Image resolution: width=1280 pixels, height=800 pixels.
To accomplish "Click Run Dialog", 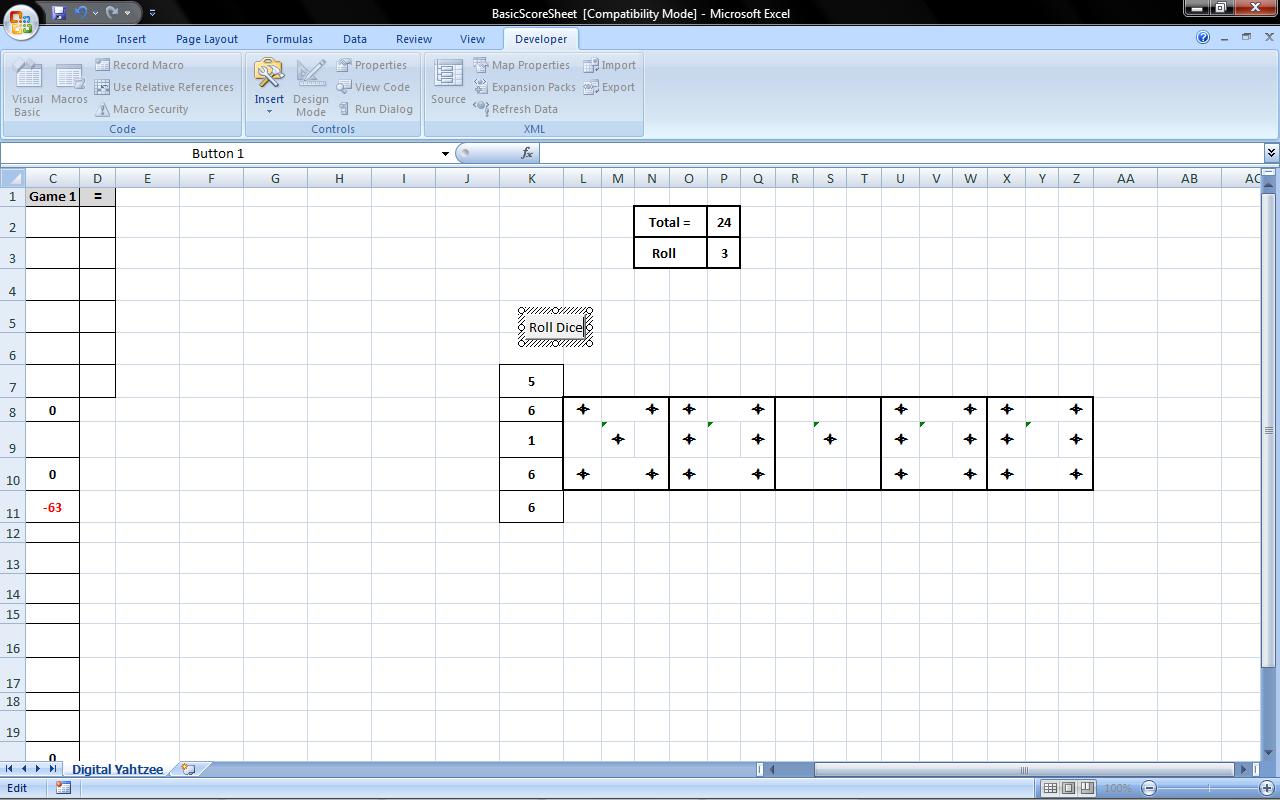I will tap(375, 109).
